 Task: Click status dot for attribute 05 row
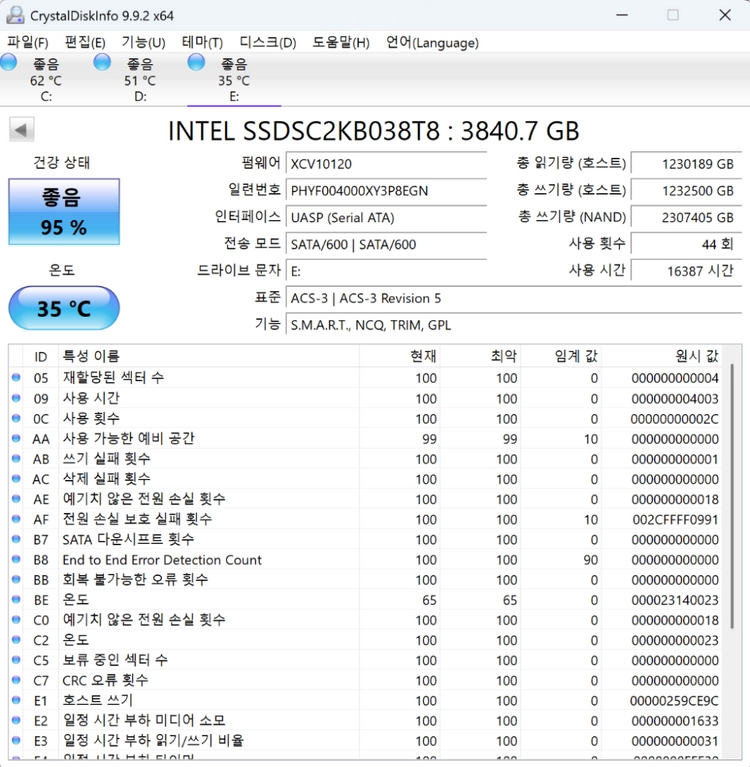click(16, 378)
